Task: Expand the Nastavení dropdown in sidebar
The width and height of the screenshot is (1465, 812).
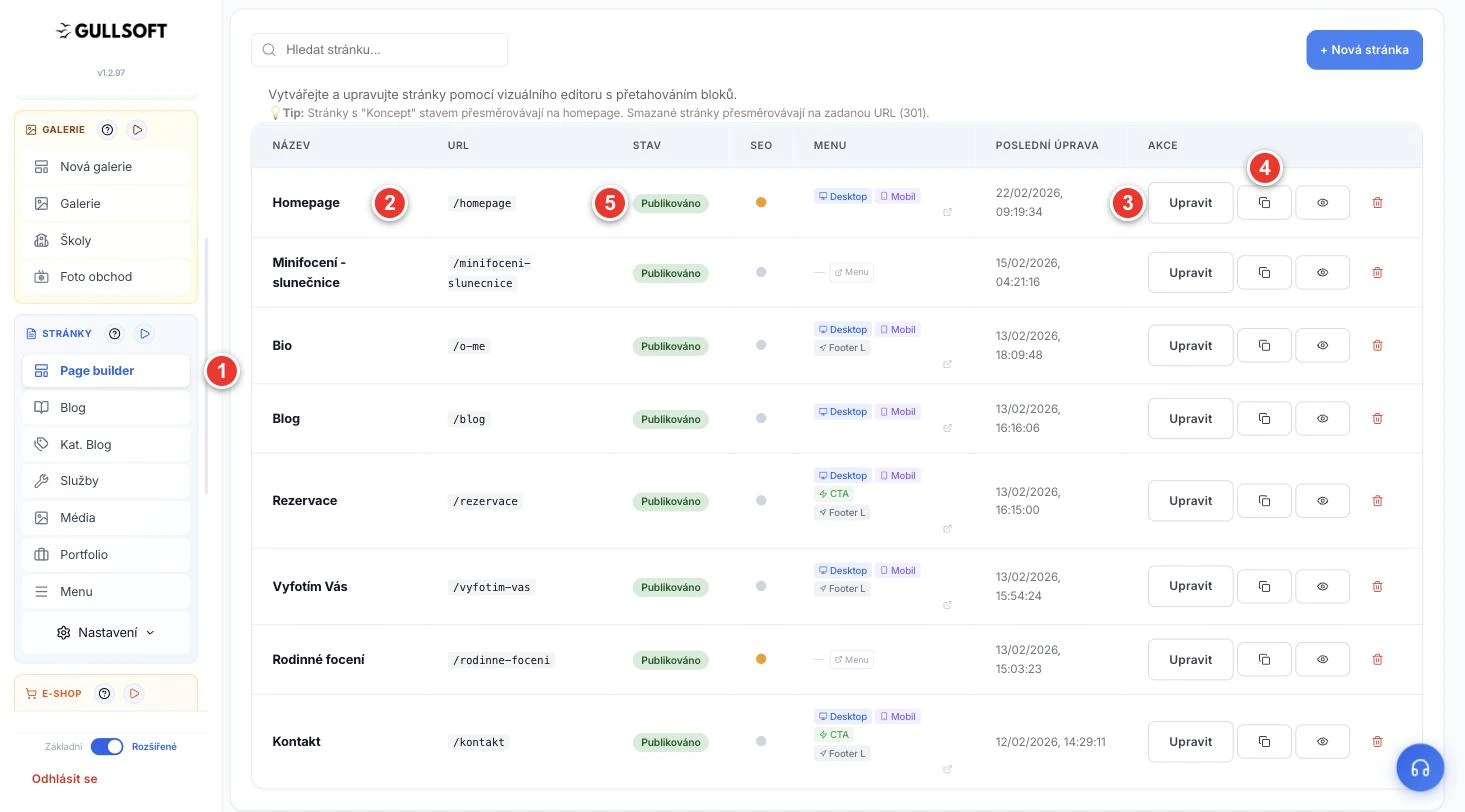Action: pyautogui.click(x=106, y=632)
